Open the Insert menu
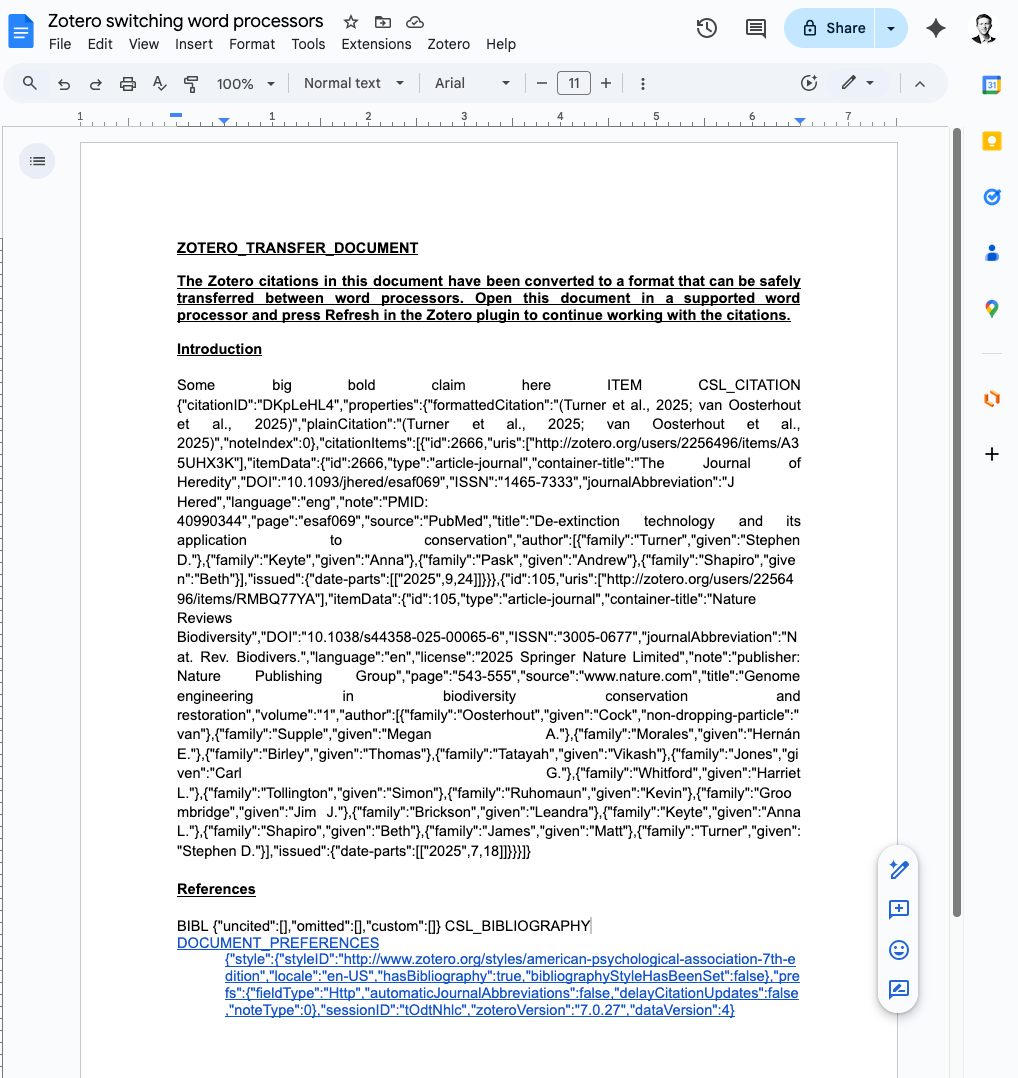This screenshot has width=1018, height=1078. (193, 44)
